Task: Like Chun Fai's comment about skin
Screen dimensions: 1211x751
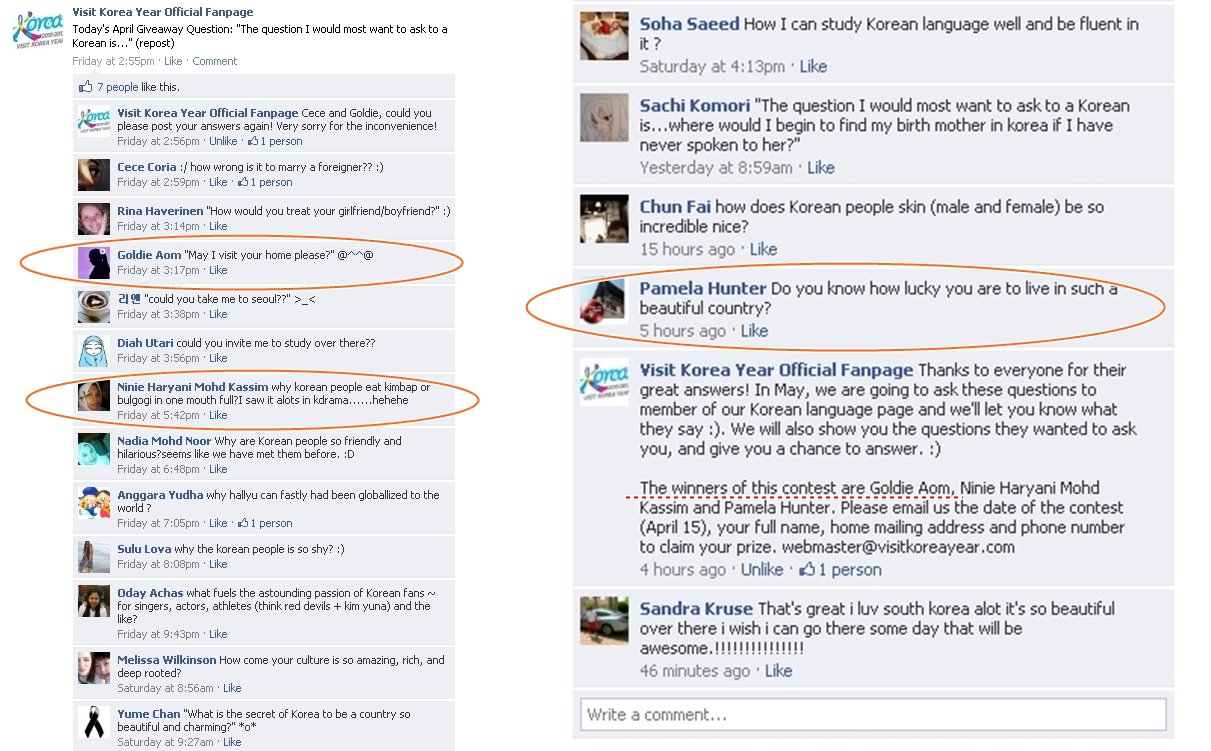Action: pyautogui.click(x=763, y=249)
